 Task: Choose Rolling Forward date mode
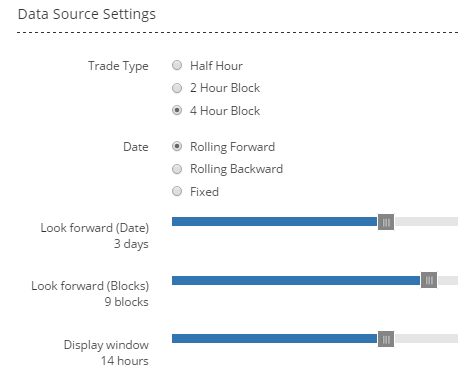pyautogui.click(x=177, y=146)
